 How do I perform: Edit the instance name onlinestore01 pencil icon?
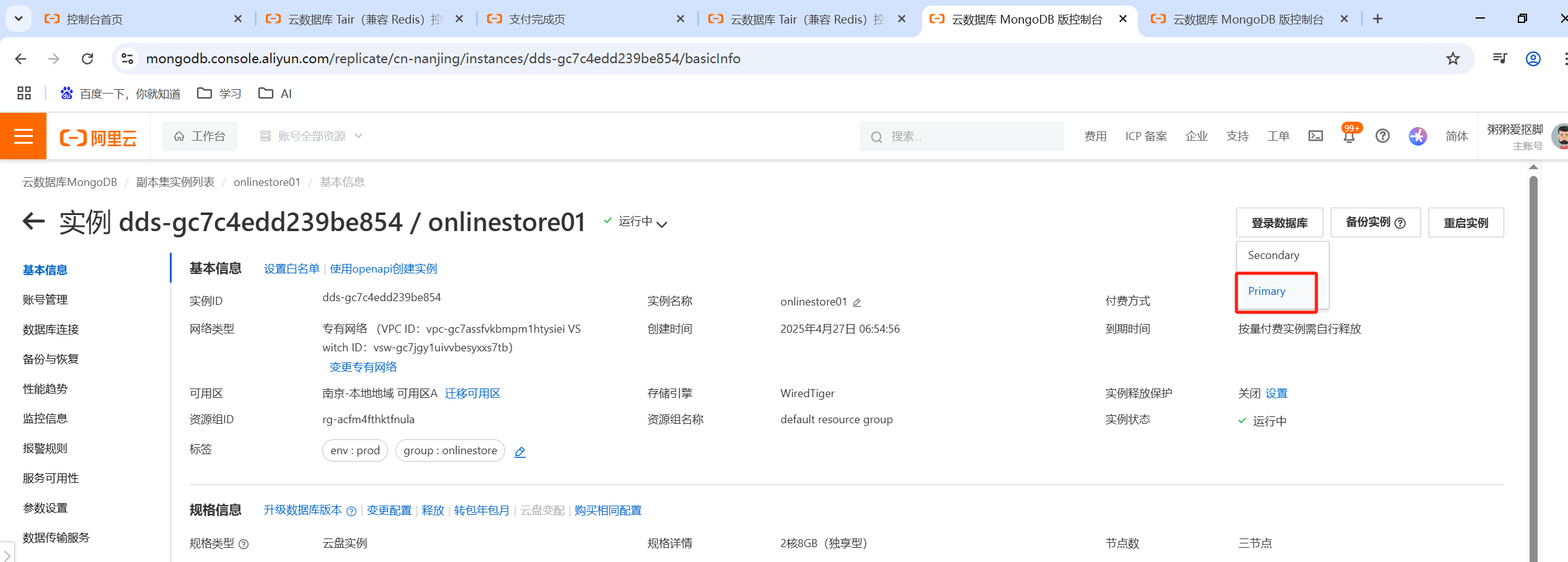pyautogui.click(x=857, y=302)
